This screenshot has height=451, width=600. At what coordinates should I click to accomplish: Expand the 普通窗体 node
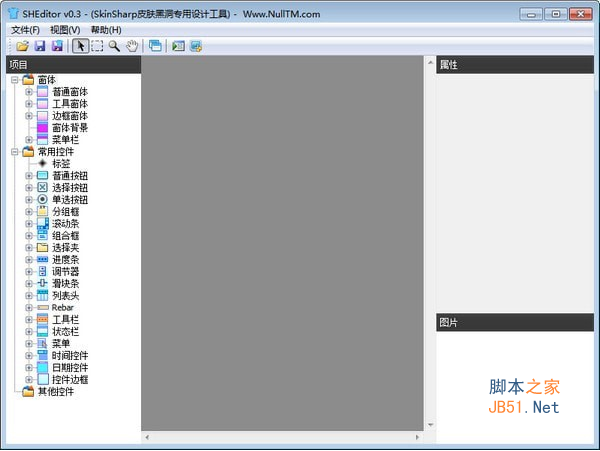point(29,92)
